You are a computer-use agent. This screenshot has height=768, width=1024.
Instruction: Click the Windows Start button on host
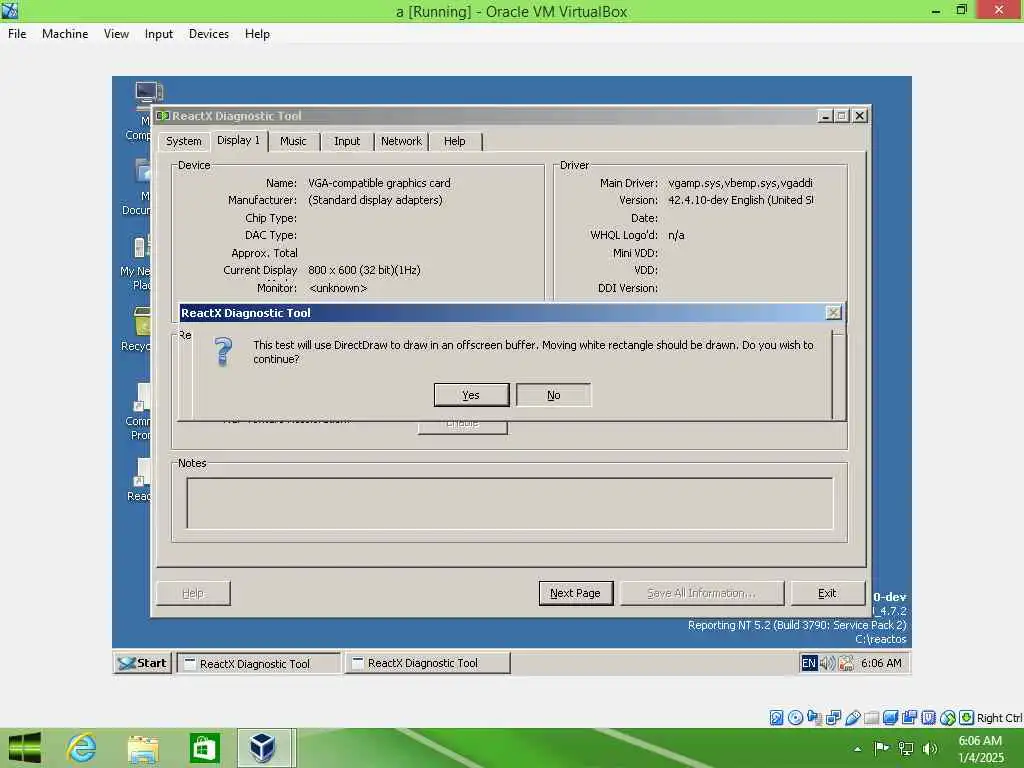point(25,748)
